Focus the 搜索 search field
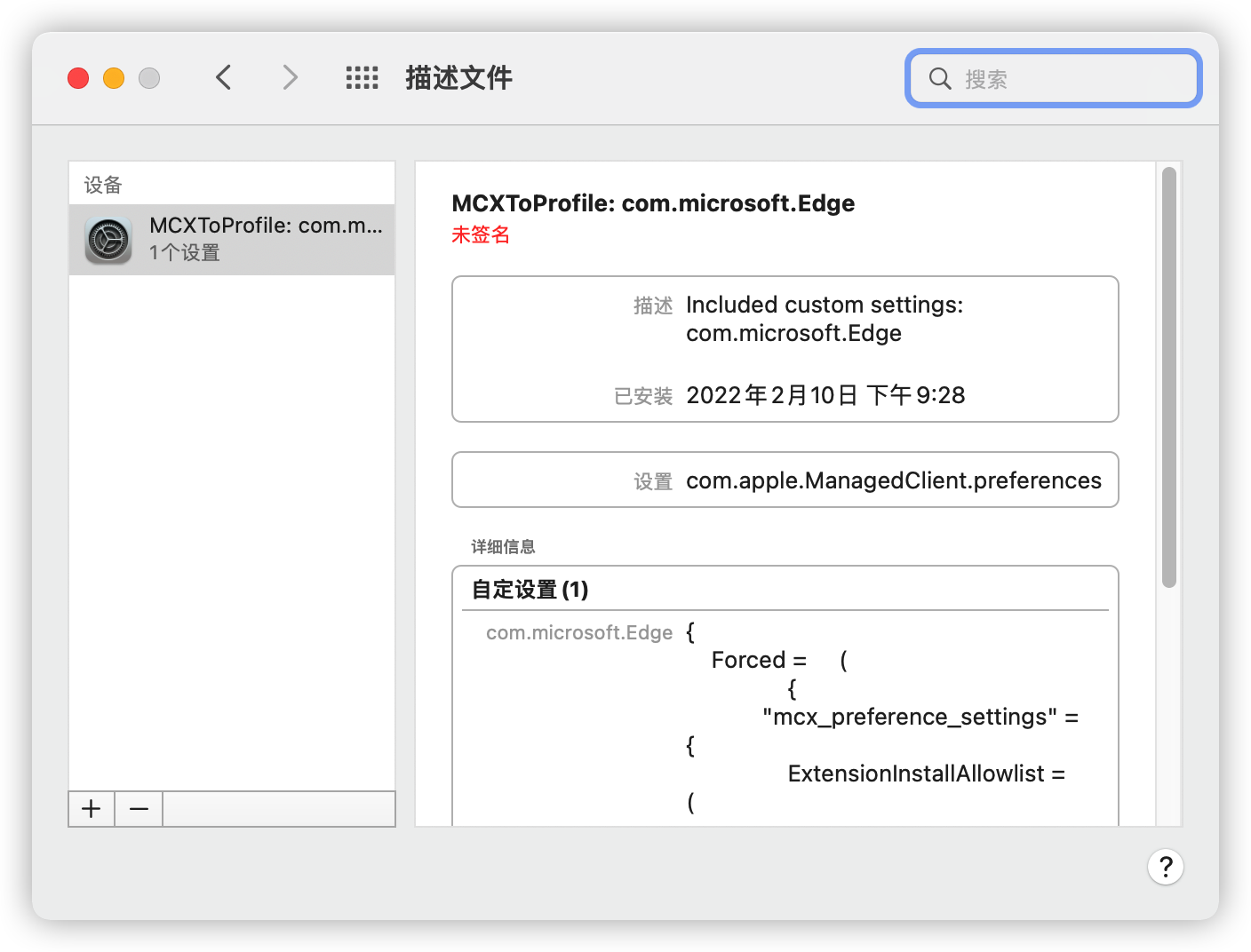The height and width of the screenshot is (952, 1251). [1054, 78]
